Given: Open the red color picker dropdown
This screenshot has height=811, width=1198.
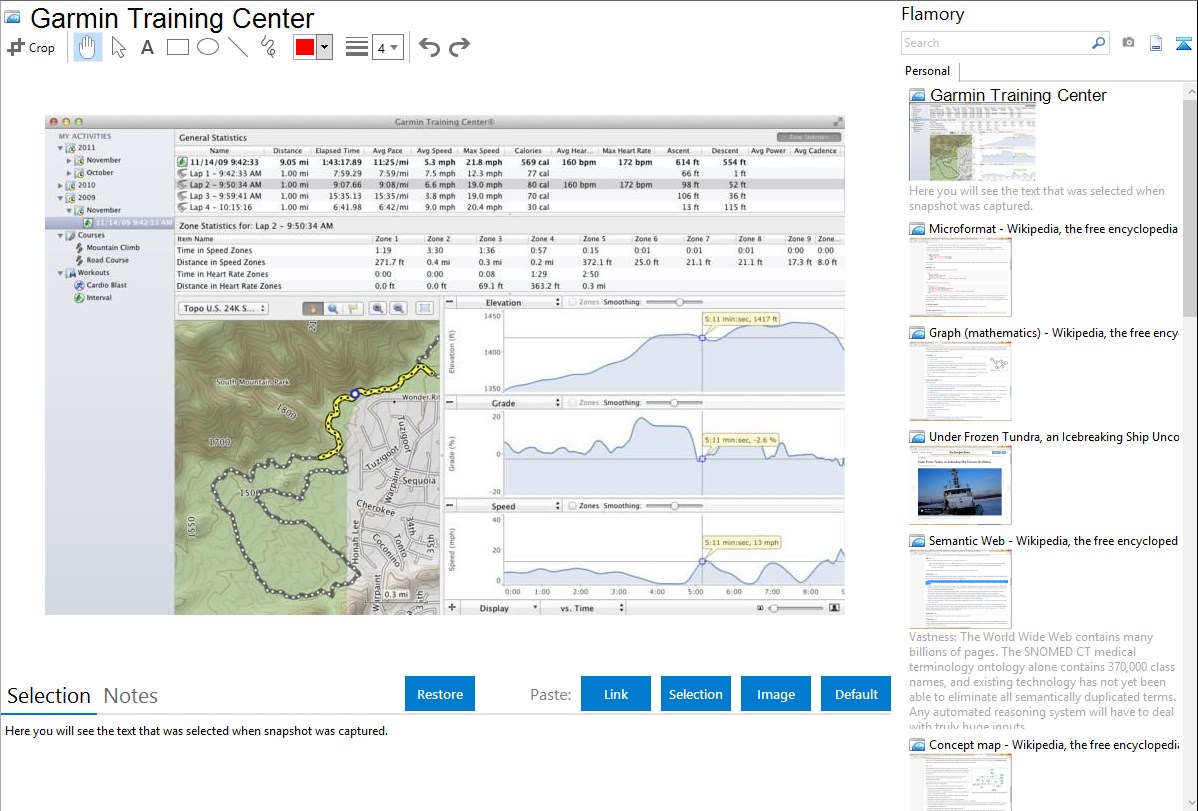Looking at the screenshot, I should [324, 47].
